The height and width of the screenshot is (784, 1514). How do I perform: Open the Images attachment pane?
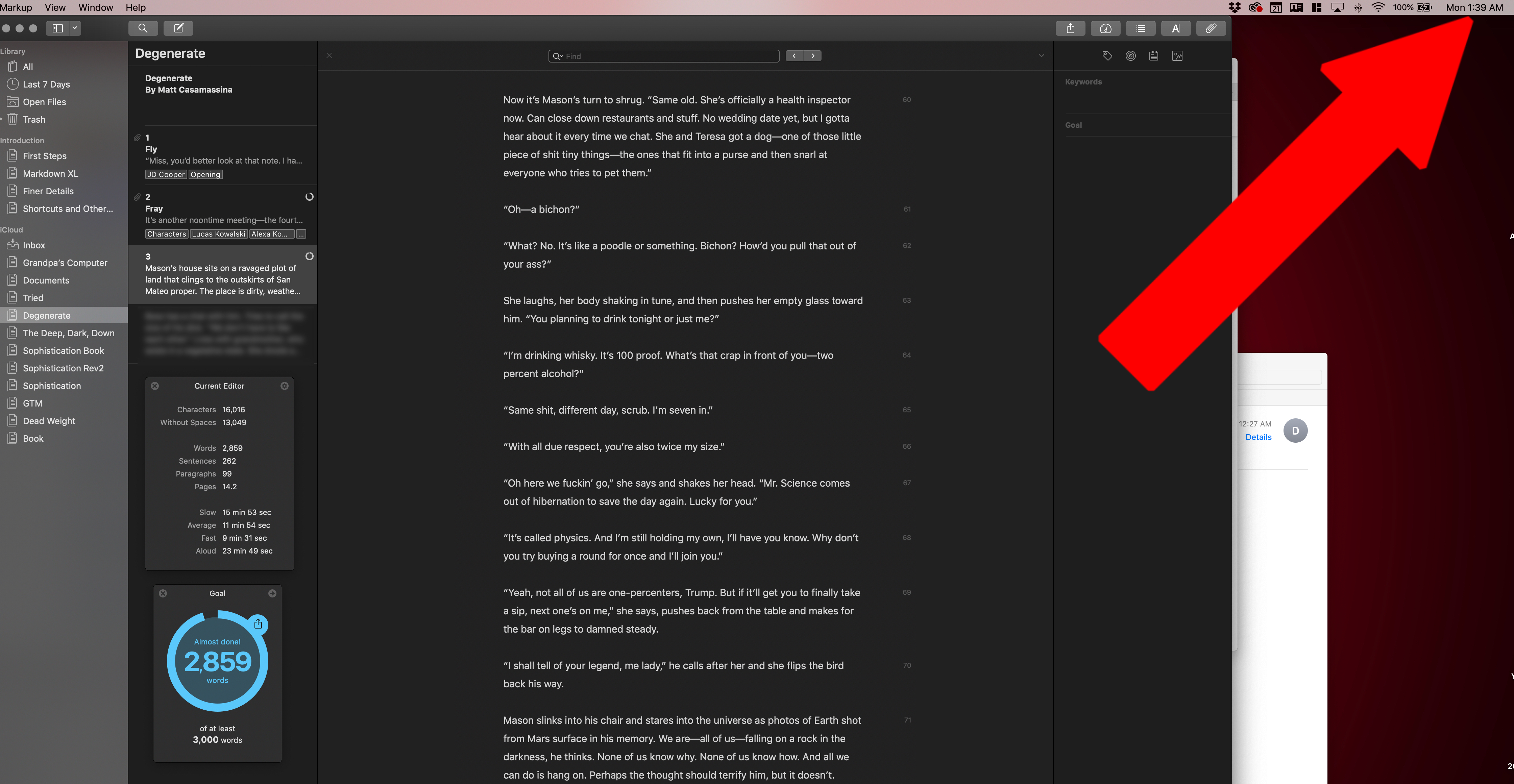1177,56
